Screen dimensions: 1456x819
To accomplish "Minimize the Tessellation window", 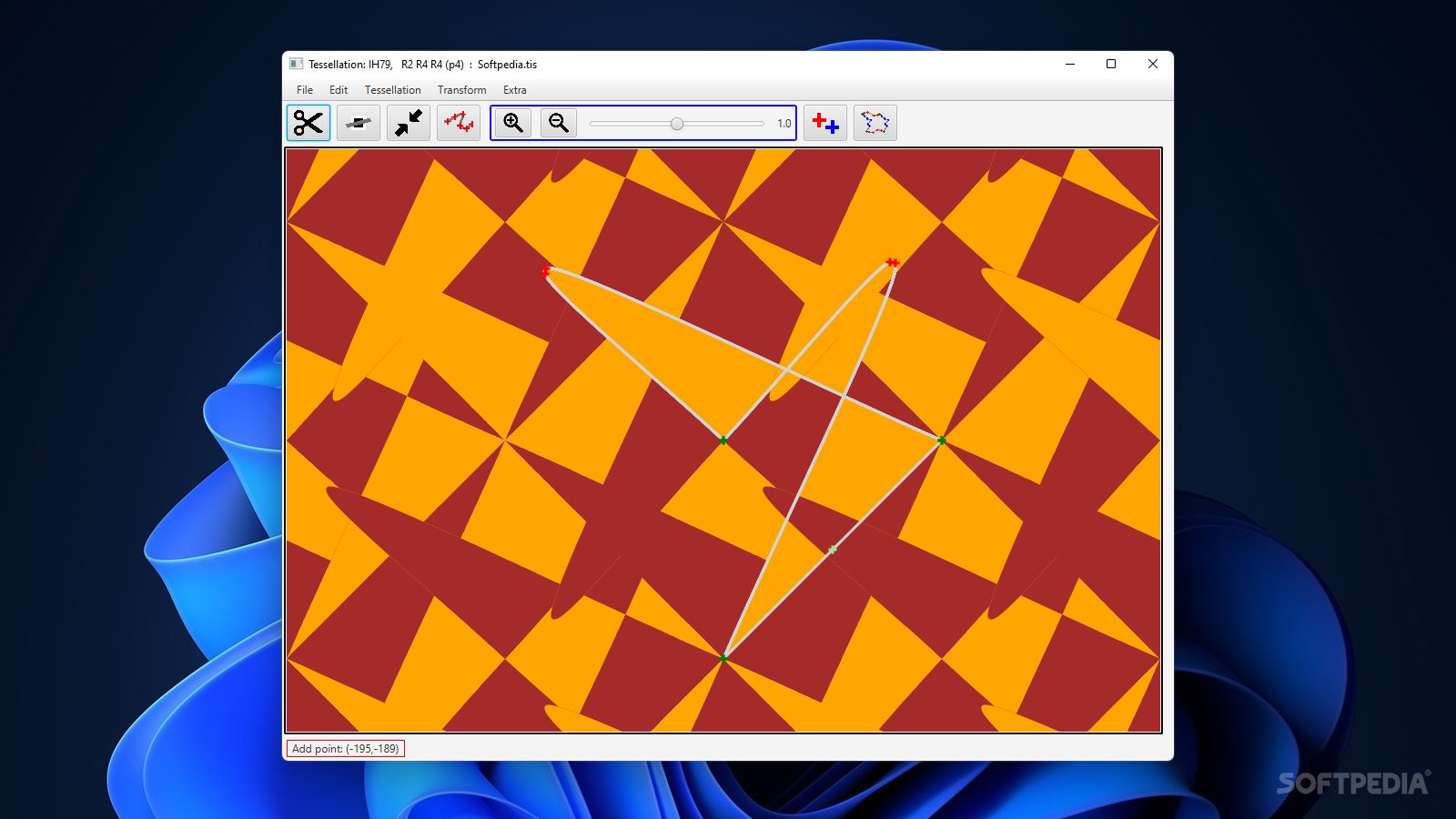I will (x=1070, y=64).
